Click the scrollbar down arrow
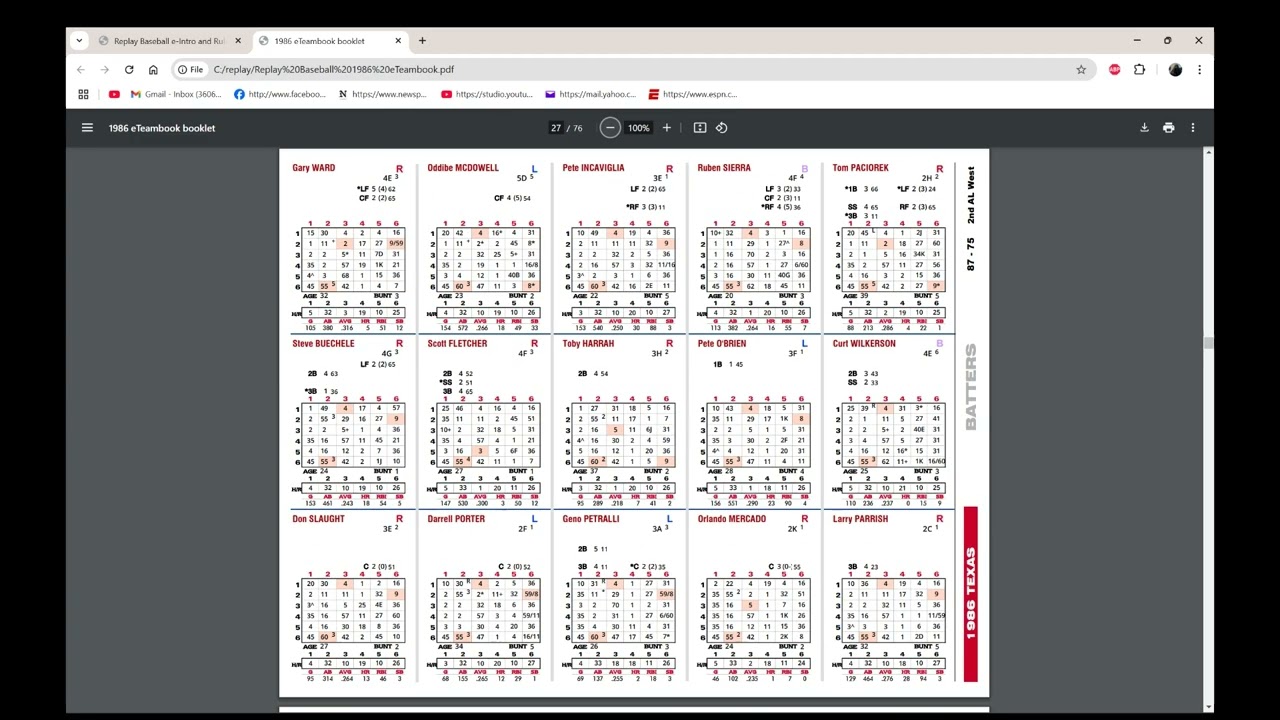This screenshot has width=1280, height=720. (1208, 707)
